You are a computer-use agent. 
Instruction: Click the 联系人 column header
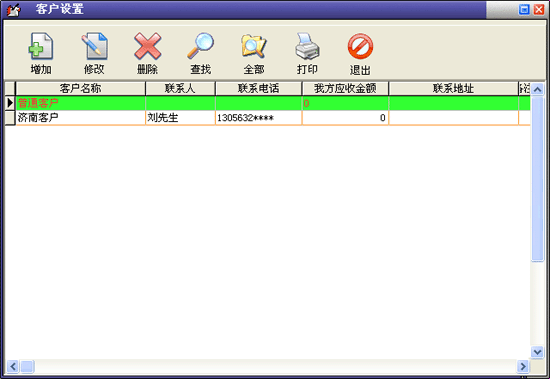click(x=180, y=88)
